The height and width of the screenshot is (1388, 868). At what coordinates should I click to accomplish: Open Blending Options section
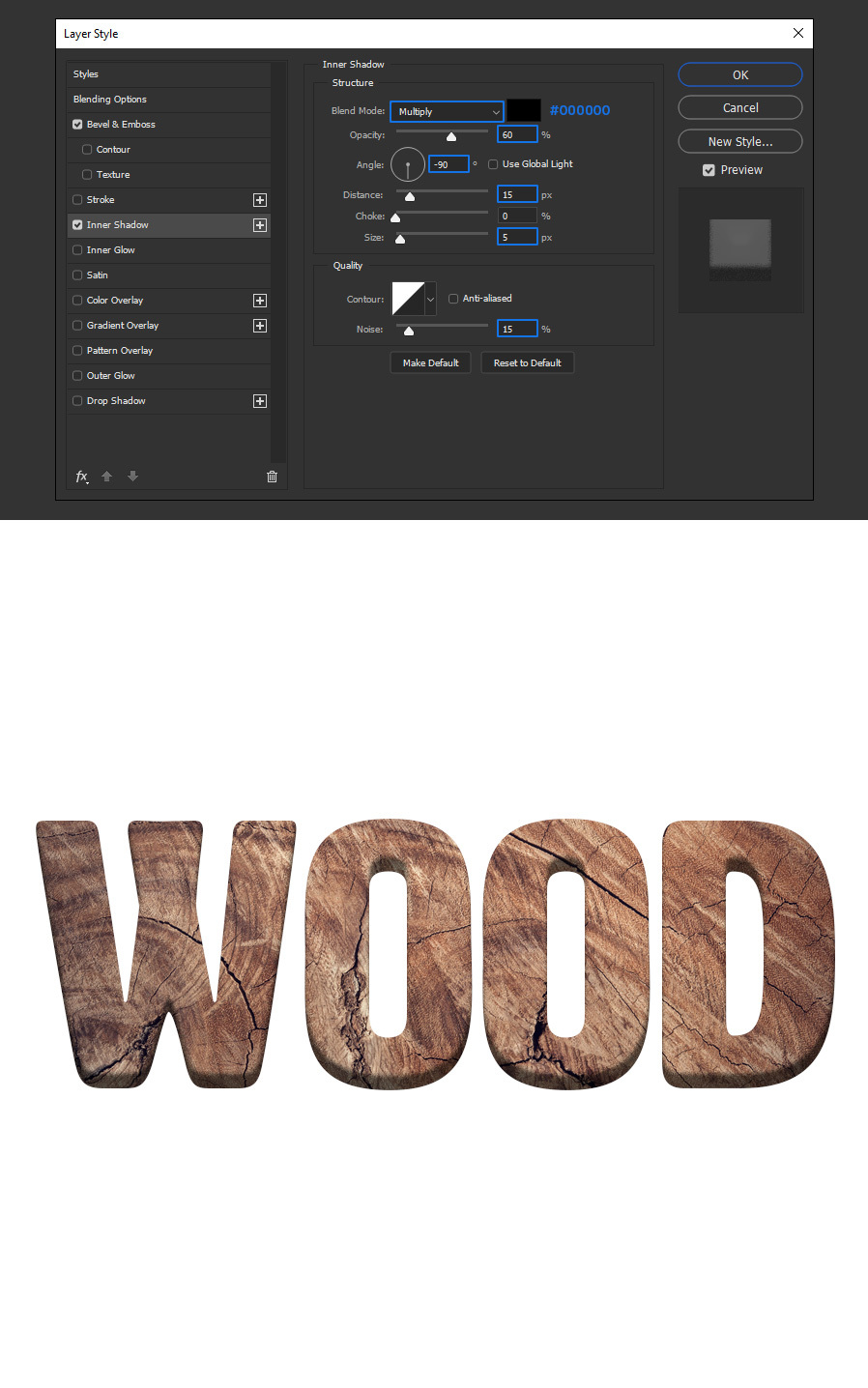(x=169, y=100)
